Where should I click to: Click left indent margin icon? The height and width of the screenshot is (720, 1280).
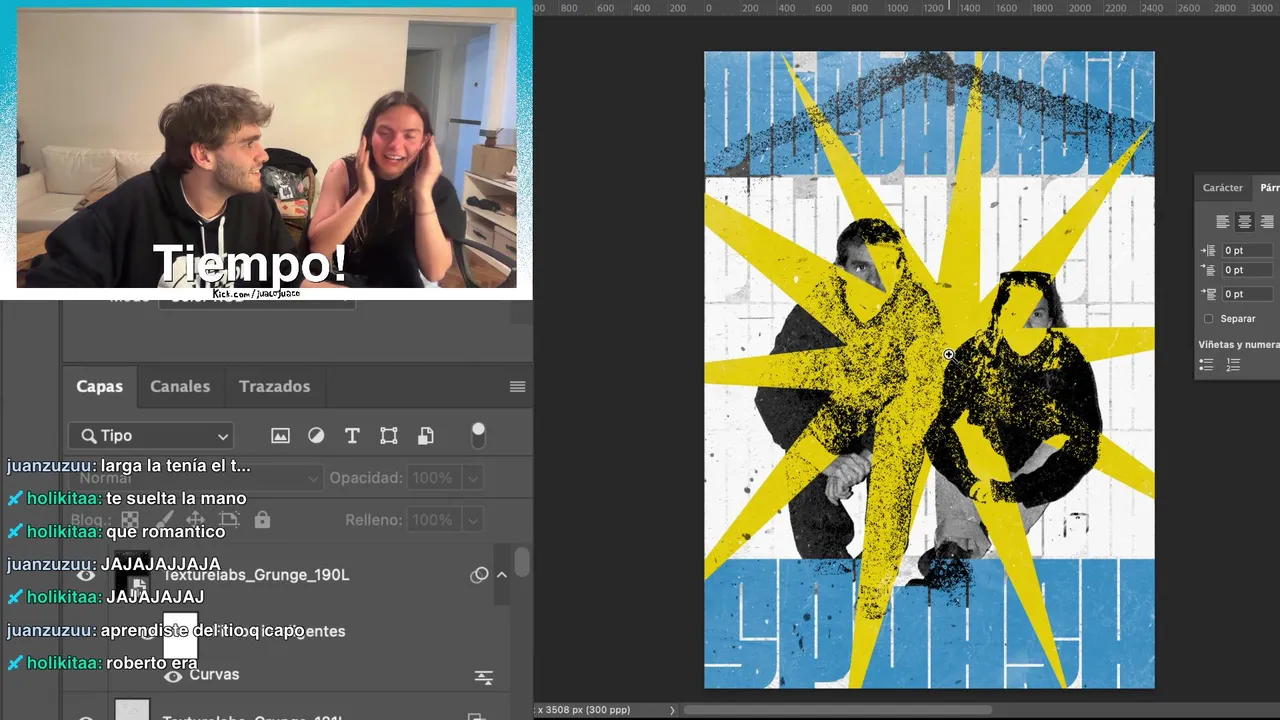(1208, 250)
